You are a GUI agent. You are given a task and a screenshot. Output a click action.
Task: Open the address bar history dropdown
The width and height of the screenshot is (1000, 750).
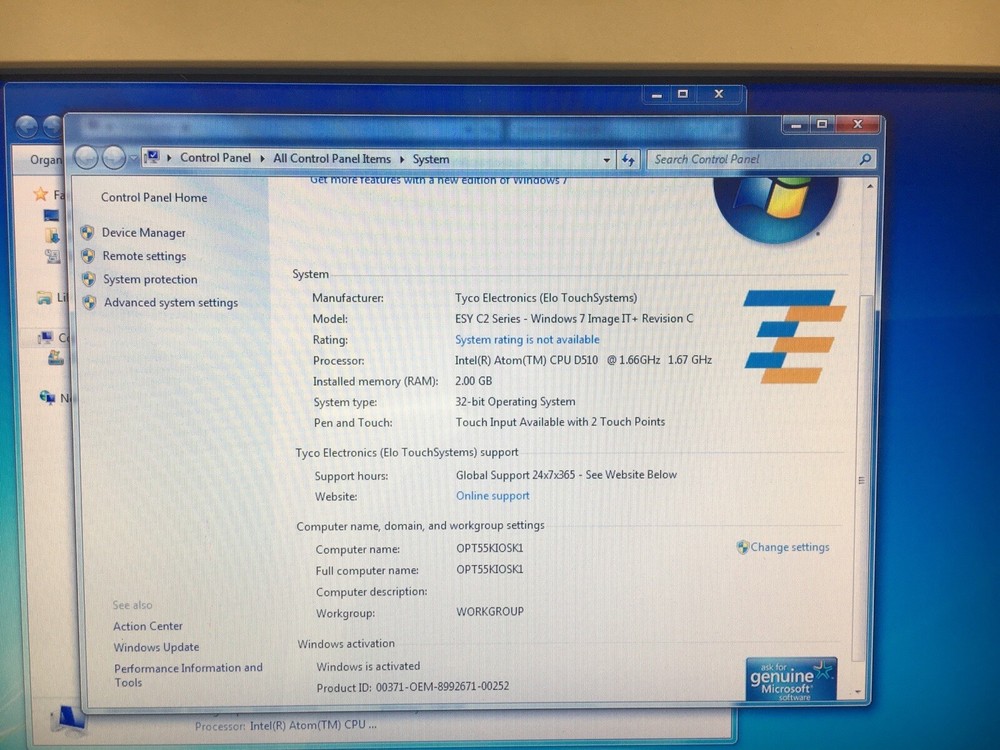606,158
